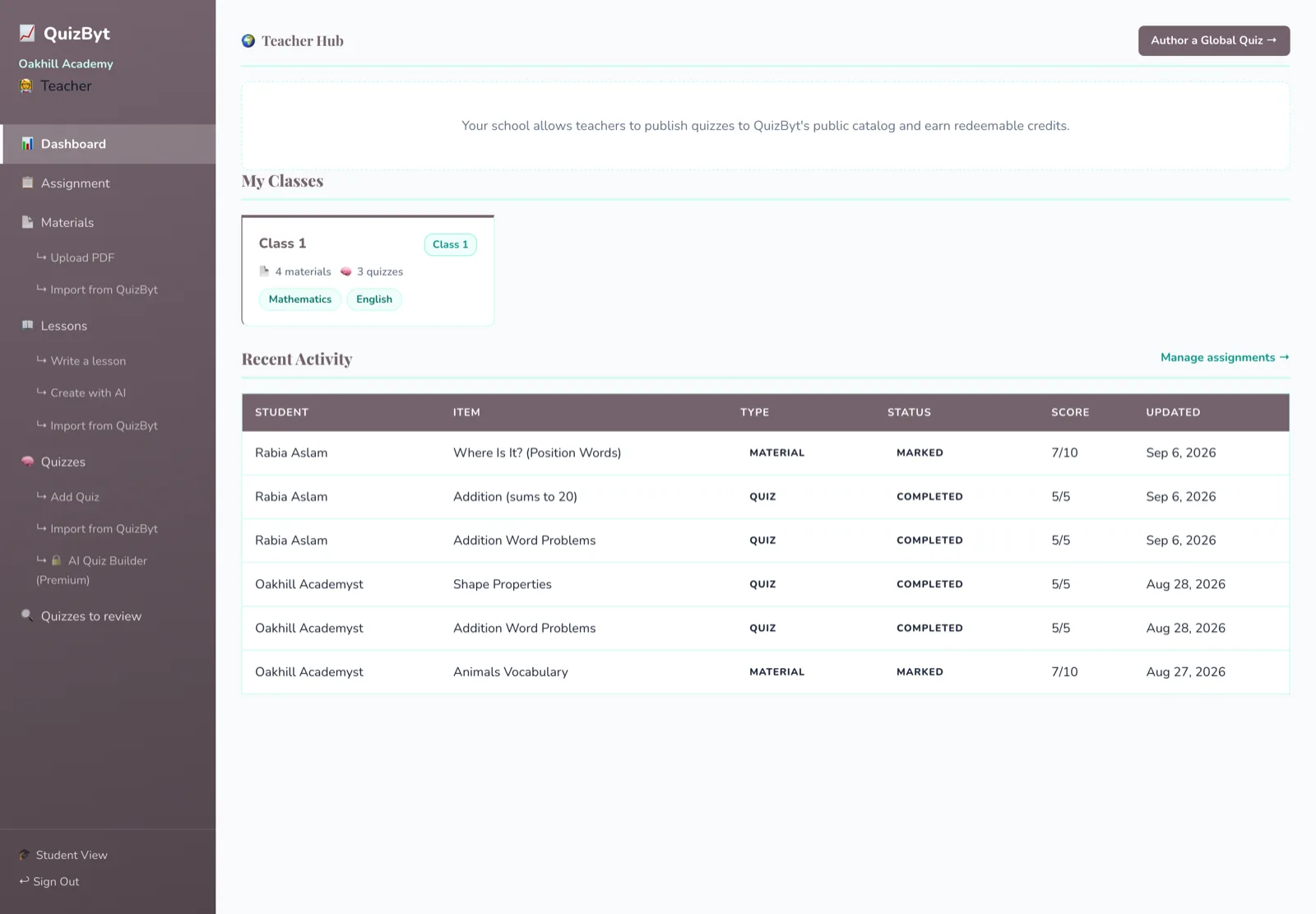
Task: Click the Student View graduation cap icon
Action: click(x=25, y=855)
